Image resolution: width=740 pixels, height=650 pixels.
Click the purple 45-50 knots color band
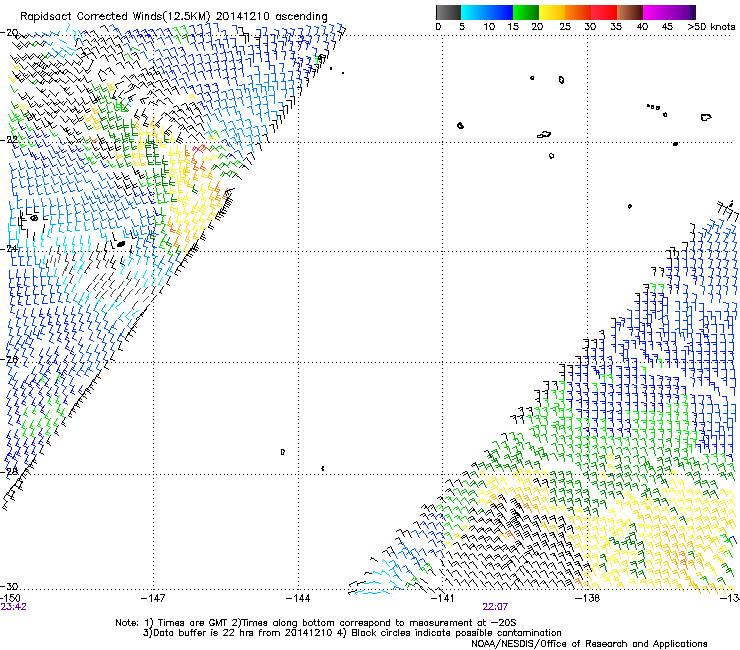pyautogui.click(x=682, y=12)
